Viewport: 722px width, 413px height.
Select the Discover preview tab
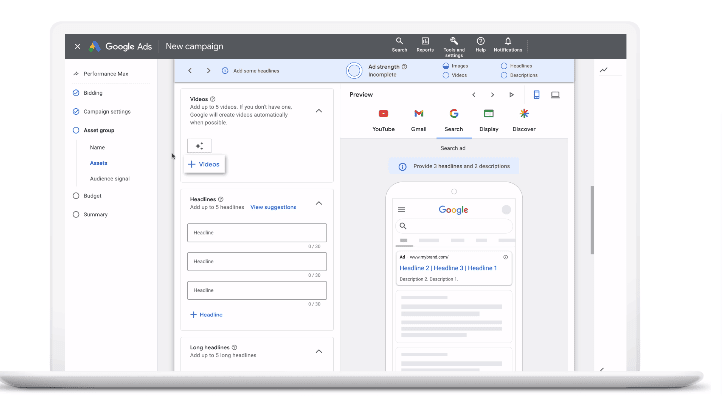tap(524, 121)
